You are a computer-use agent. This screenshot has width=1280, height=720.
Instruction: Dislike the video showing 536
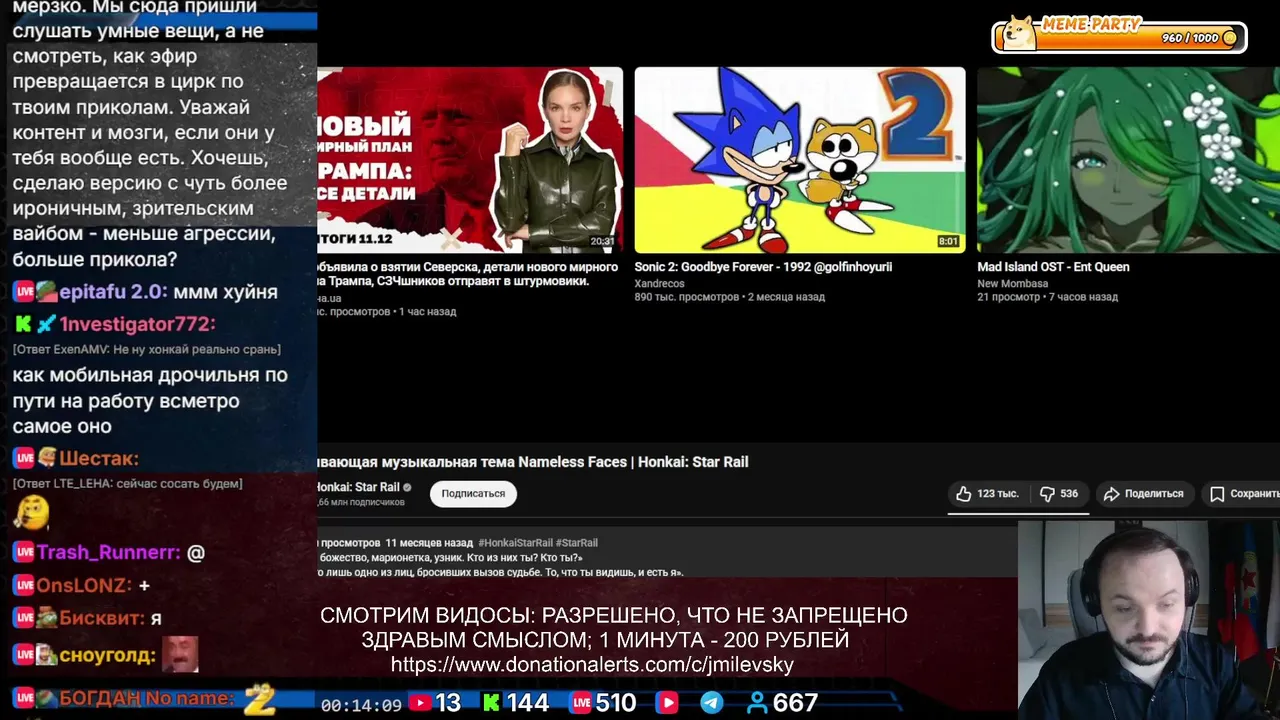click(1059, 494)
